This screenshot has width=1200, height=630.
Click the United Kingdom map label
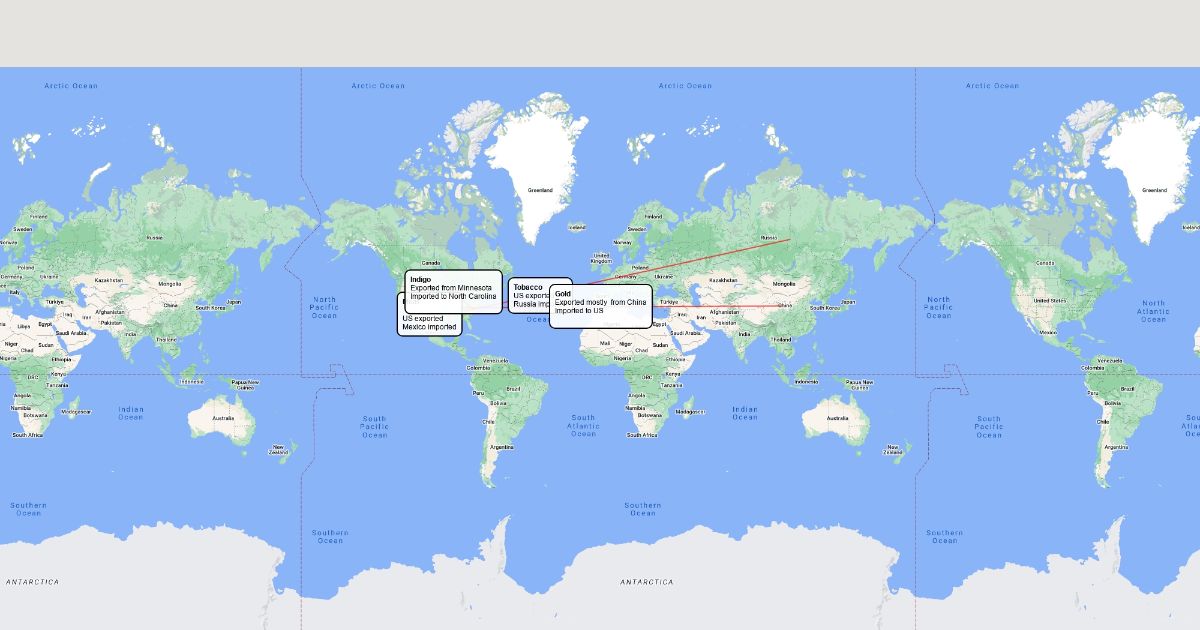click(x=602, y=259)
